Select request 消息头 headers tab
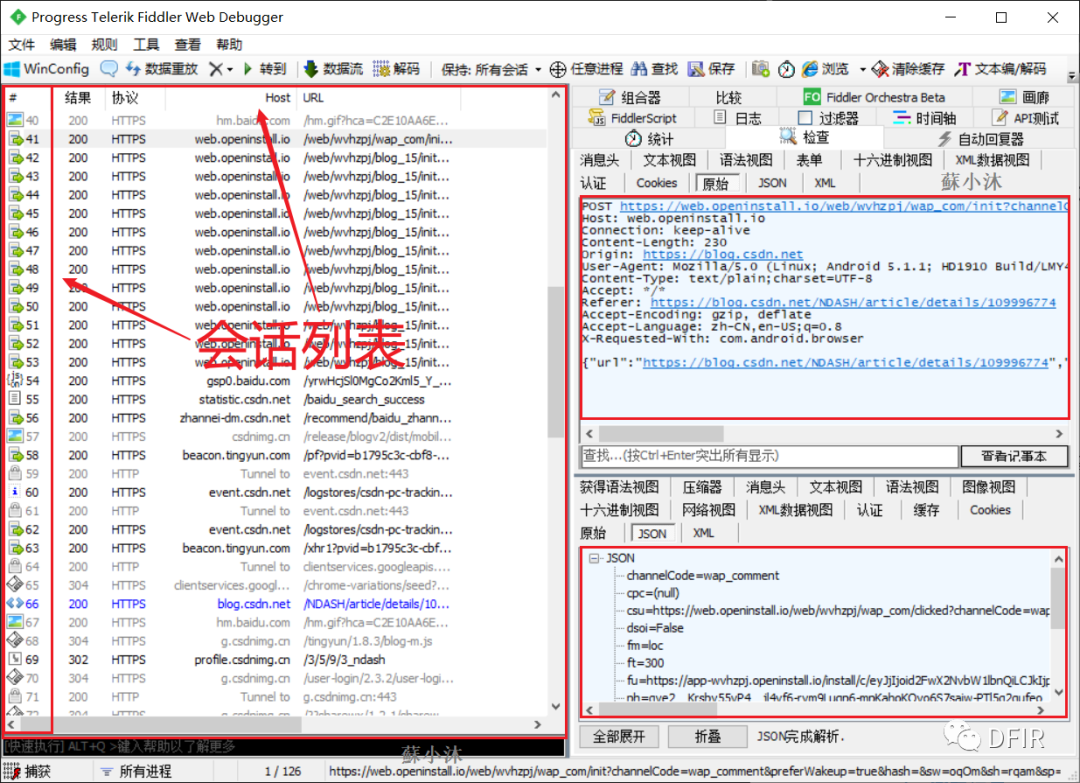 [599, 160]
